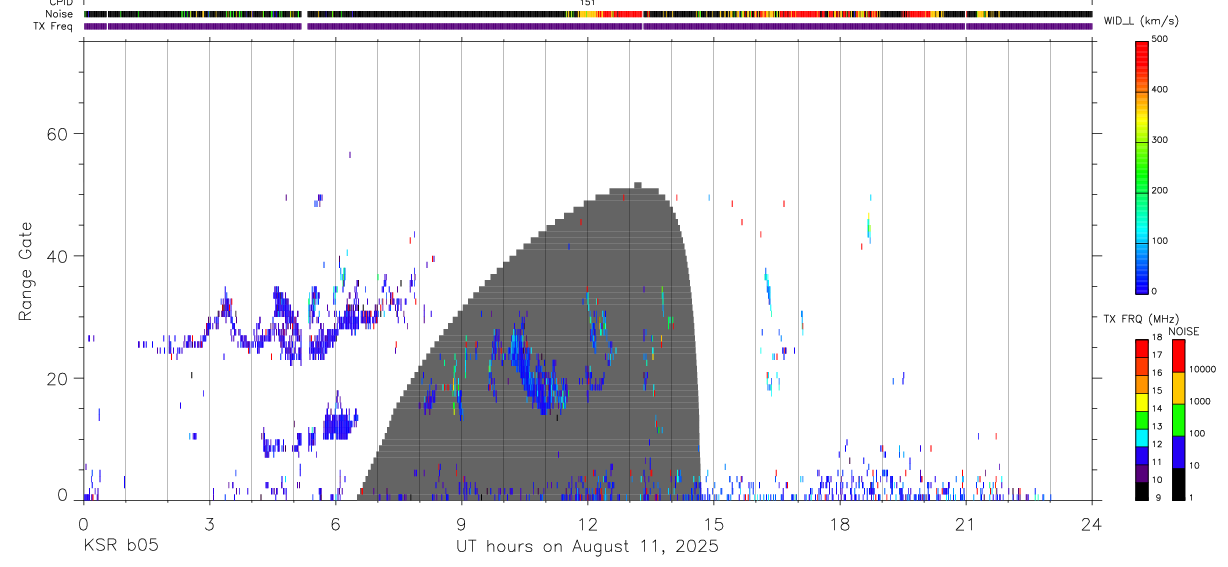
Task: Click the x-axis tick label '3'
Action: pos(209,524)
